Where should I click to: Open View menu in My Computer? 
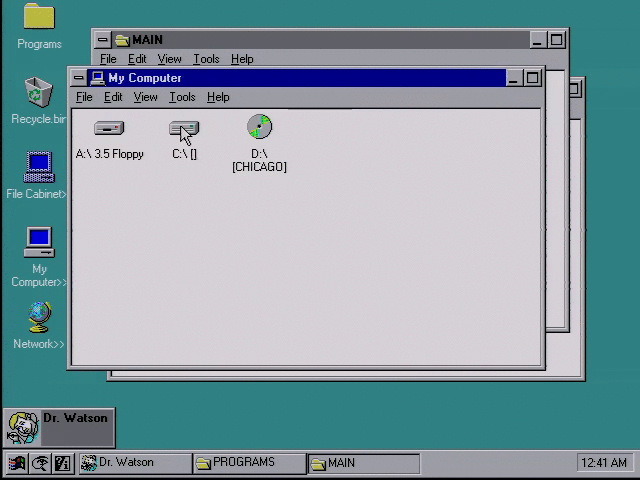coord(145,97)
